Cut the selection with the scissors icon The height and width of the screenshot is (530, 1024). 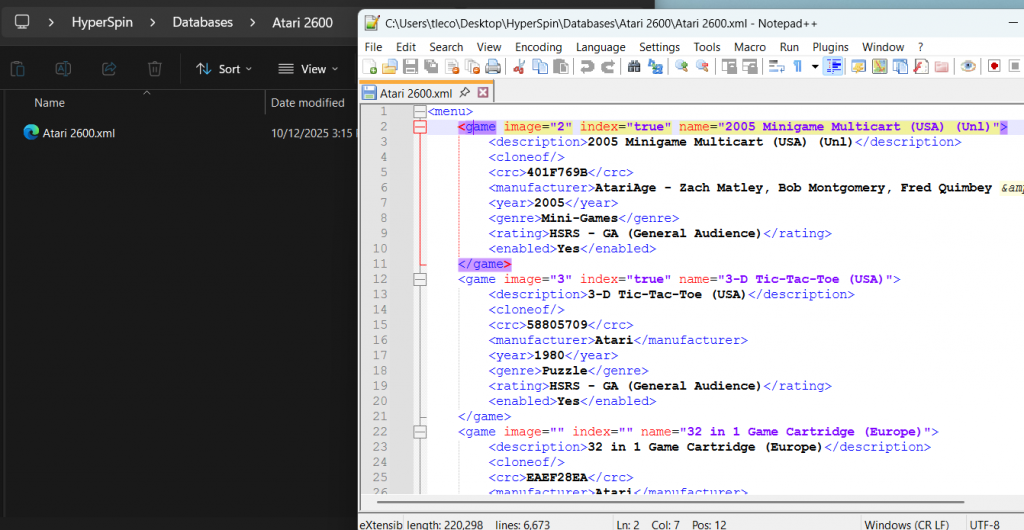[x=519, y=67]
